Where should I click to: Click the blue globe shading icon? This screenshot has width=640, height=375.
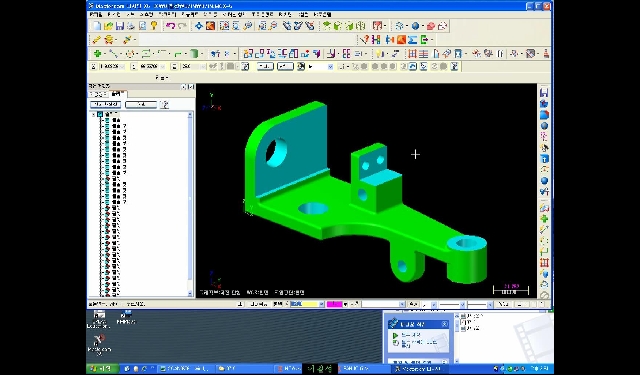coord(416,26)
